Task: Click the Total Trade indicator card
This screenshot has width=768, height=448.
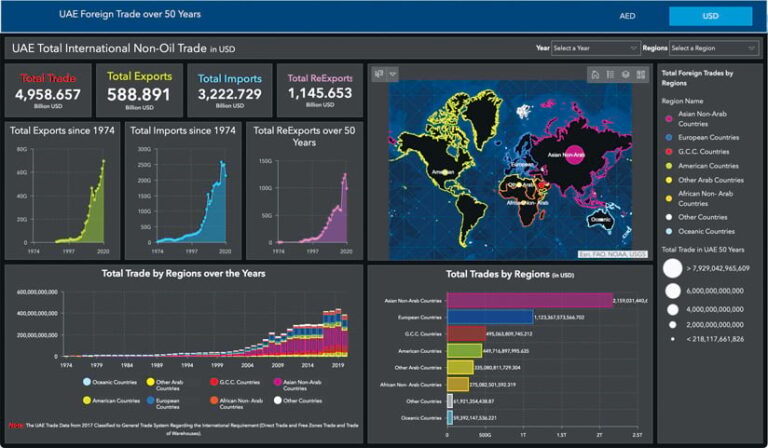Action: coord(48,90)
